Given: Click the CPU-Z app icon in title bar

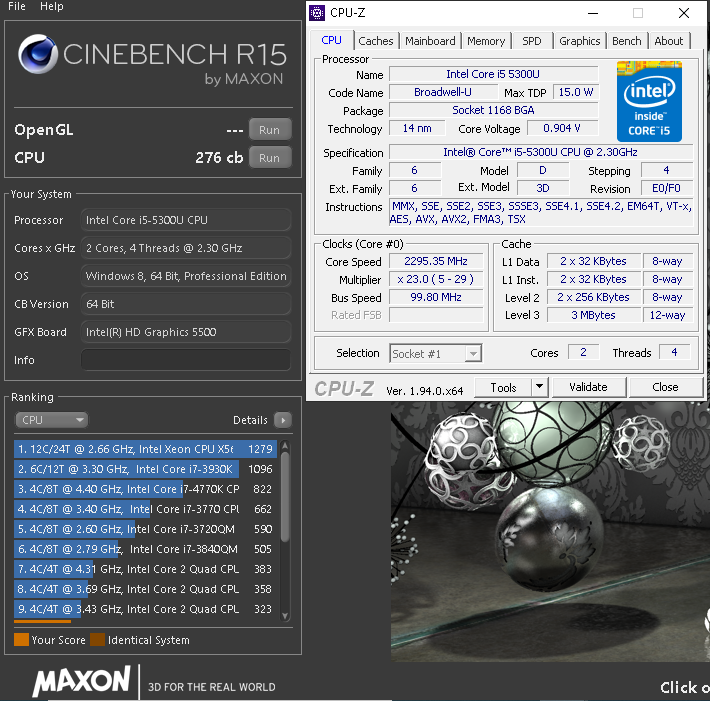Looking at the screenshot, I should [317, 13].
